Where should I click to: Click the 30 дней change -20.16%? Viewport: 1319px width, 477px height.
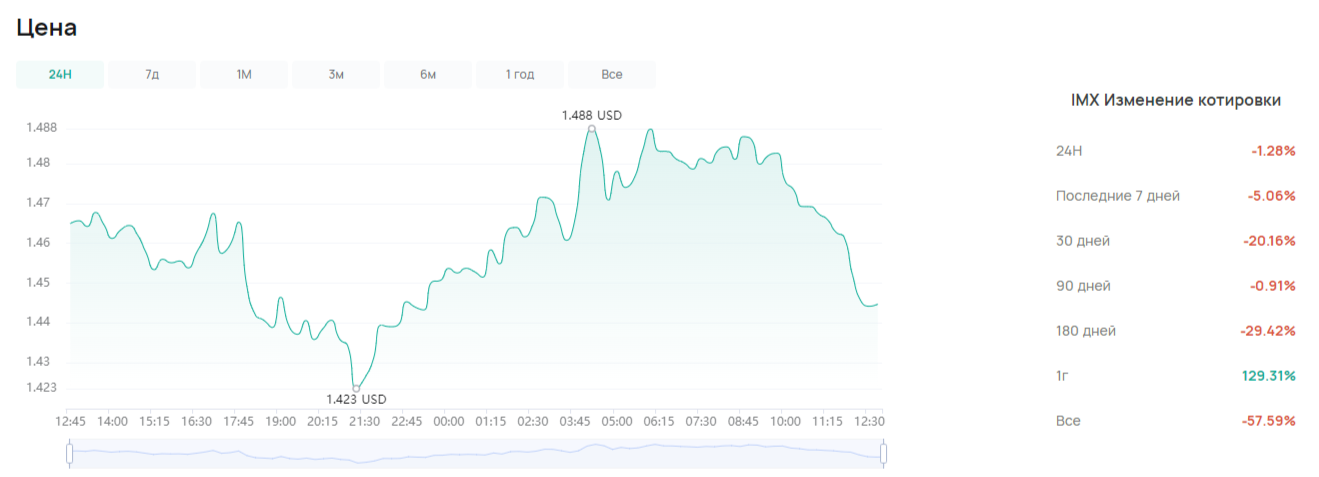pos(1268,241)
